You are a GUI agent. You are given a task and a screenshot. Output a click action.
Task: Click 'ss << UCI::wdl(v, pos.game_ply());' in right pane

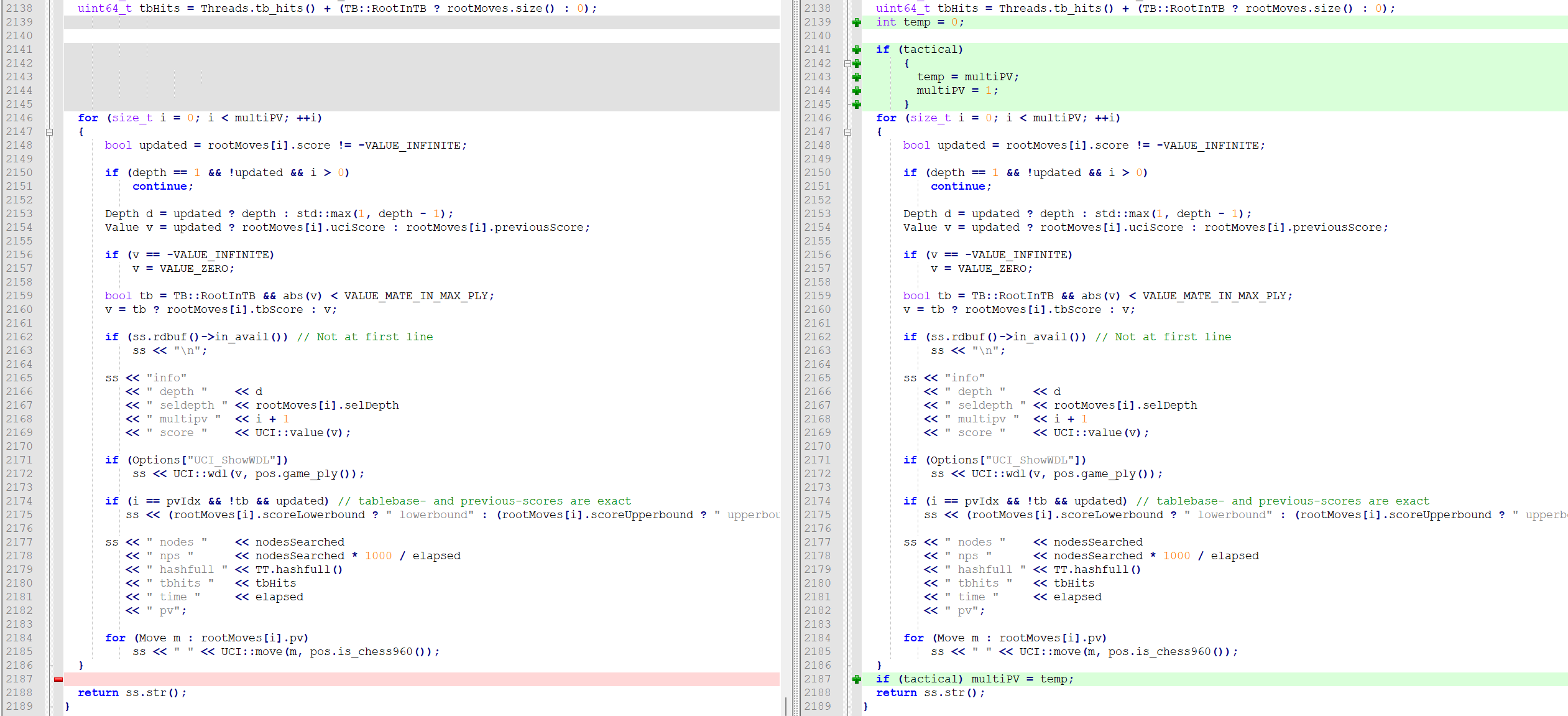point(1046,474)
